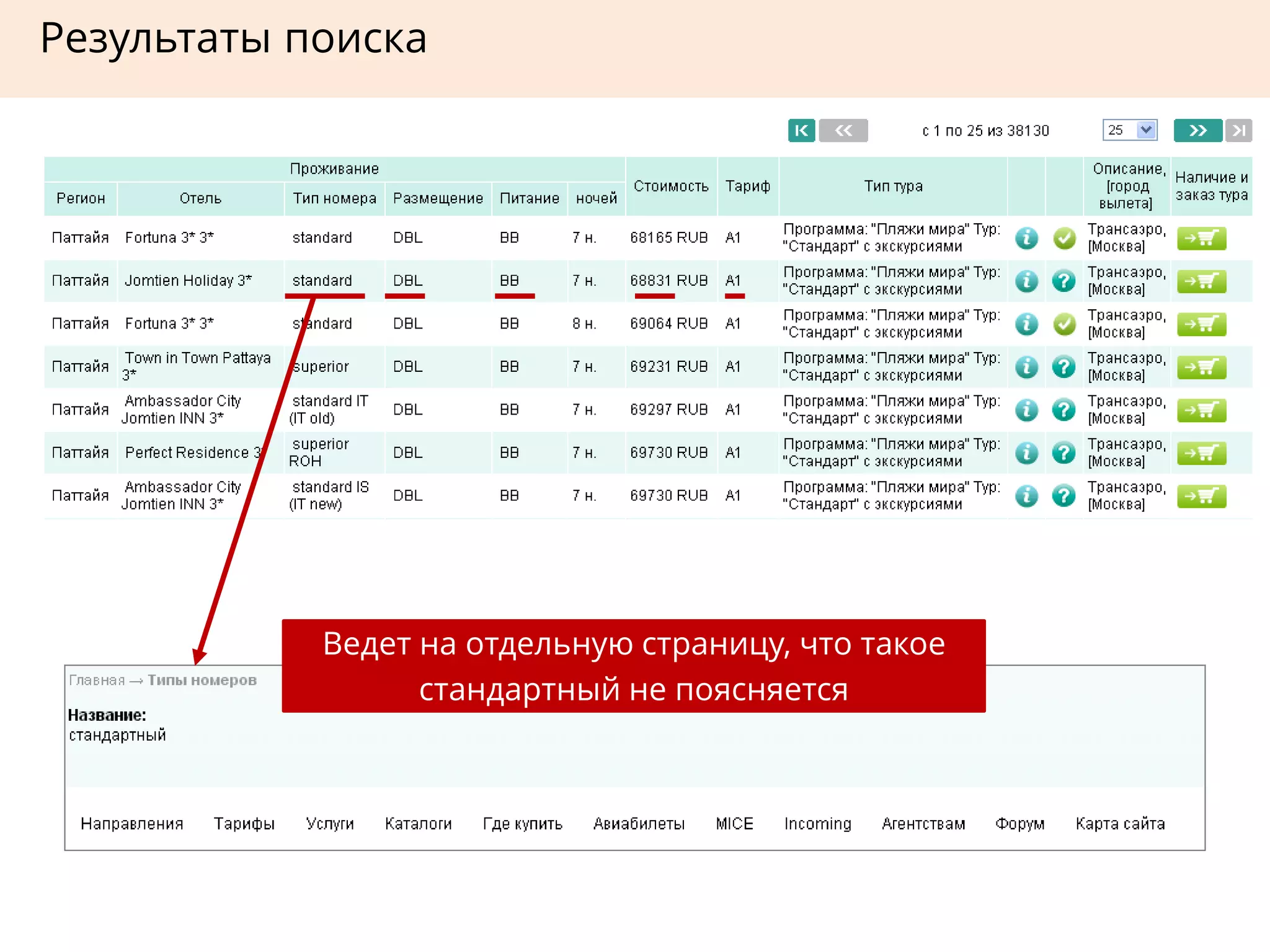Click green checkmark in Fortuna 68165 RUB row

(x=1064, y=238)
